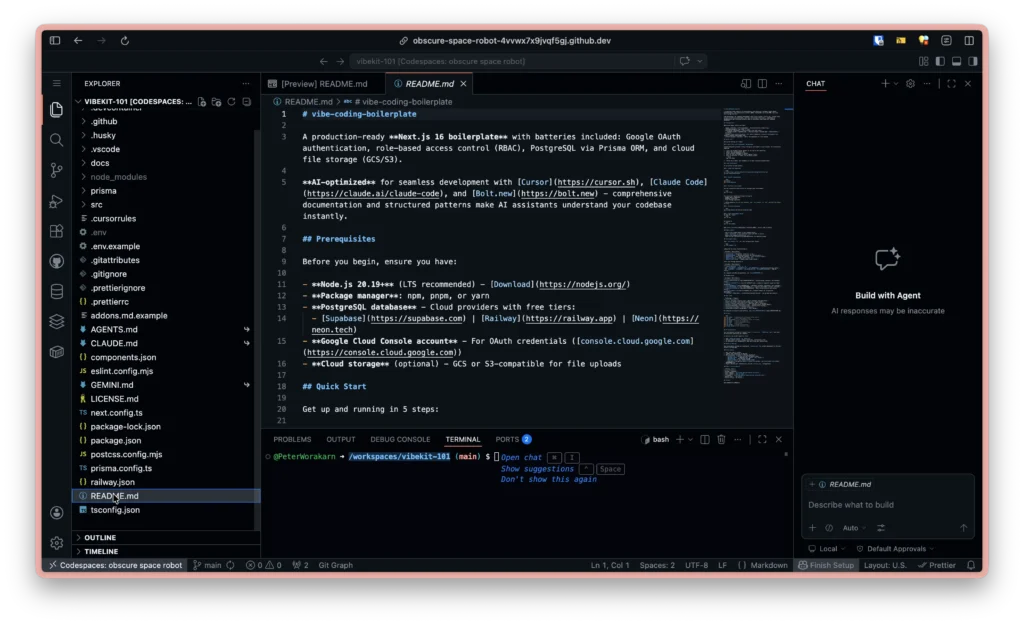Screen dimensions: 1024x625
Task: Open the Auto model picker dropdown
Action: 854,528
